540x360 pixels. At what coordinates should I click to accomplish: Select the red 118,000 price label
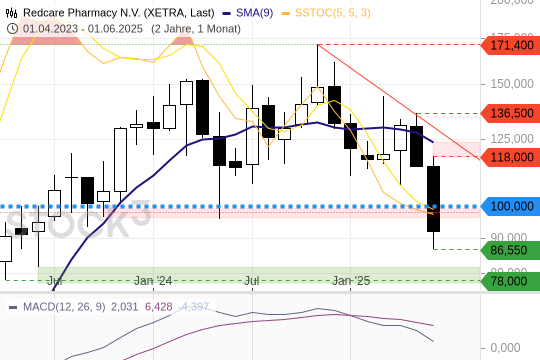point(510,157)
